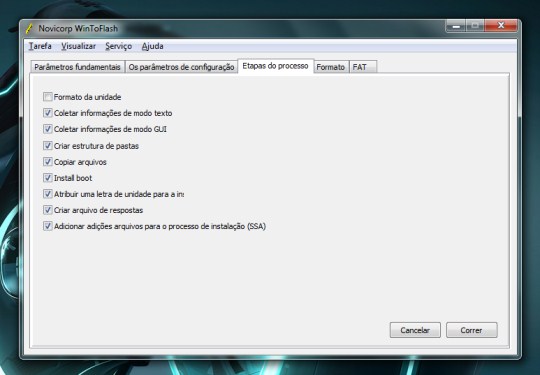Image resolution: width=540 pixels, height=375 pixels.
Task: Switch to Parâmetros fundamentais tab
Action: click(77, 67)
